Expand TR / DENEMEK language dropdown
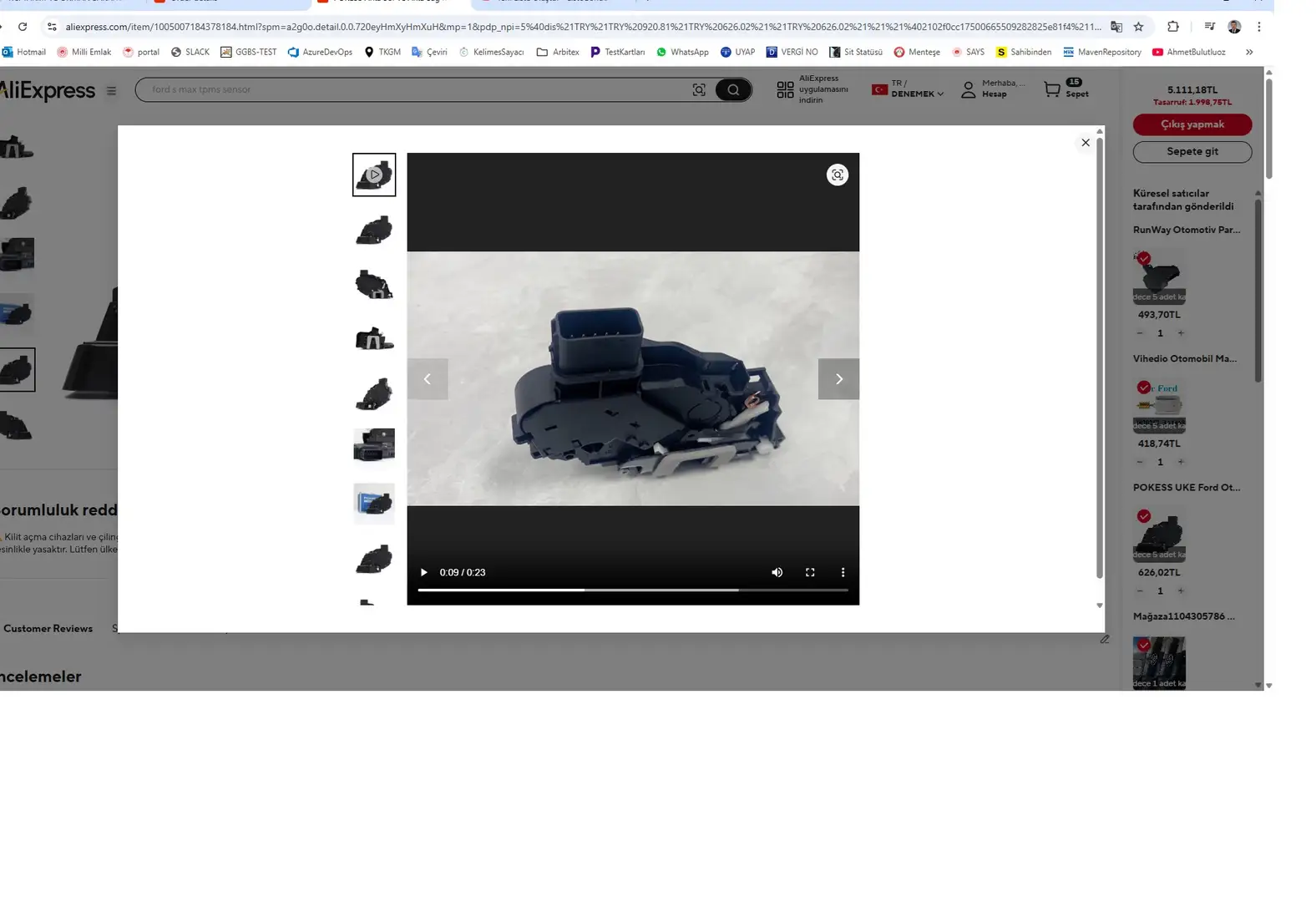 [x=909, y=89]
